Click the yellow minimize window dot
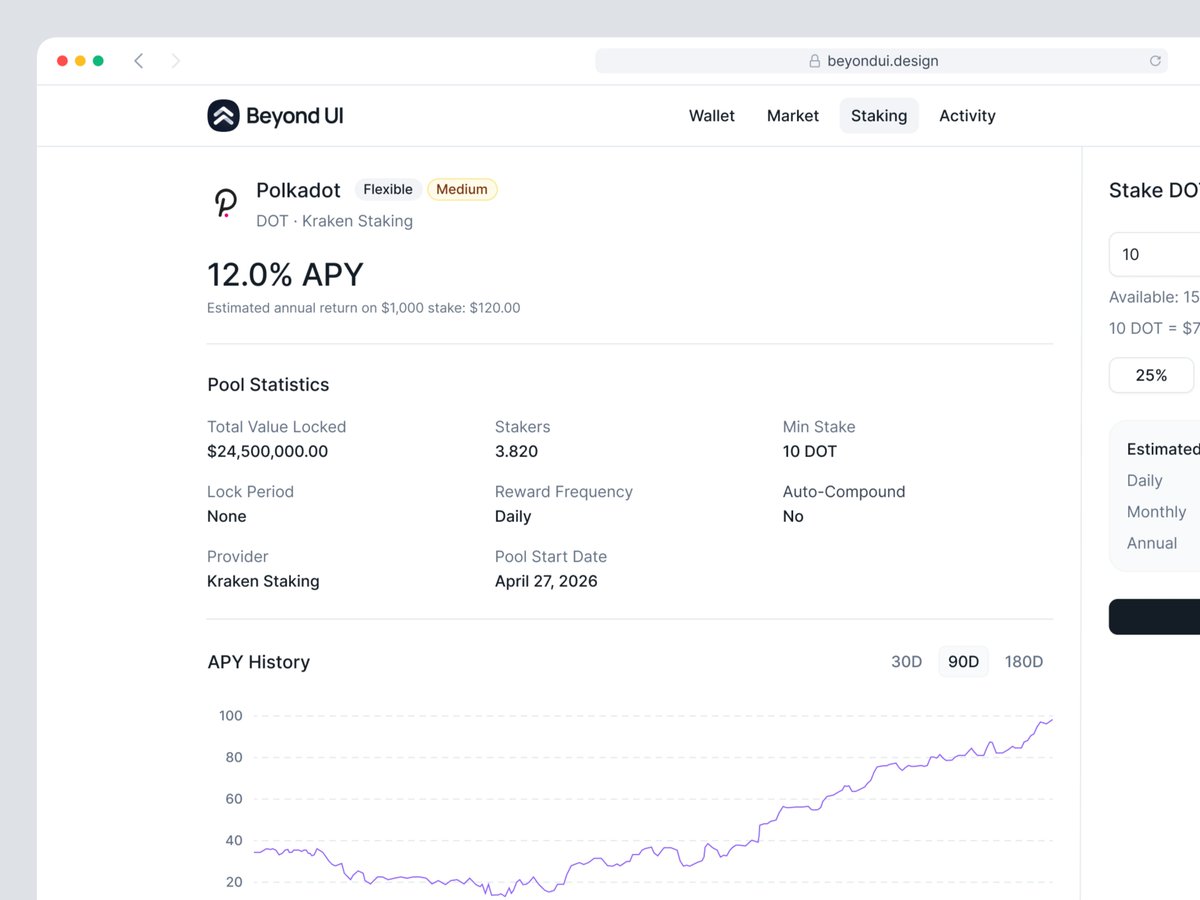 point(80,61)
